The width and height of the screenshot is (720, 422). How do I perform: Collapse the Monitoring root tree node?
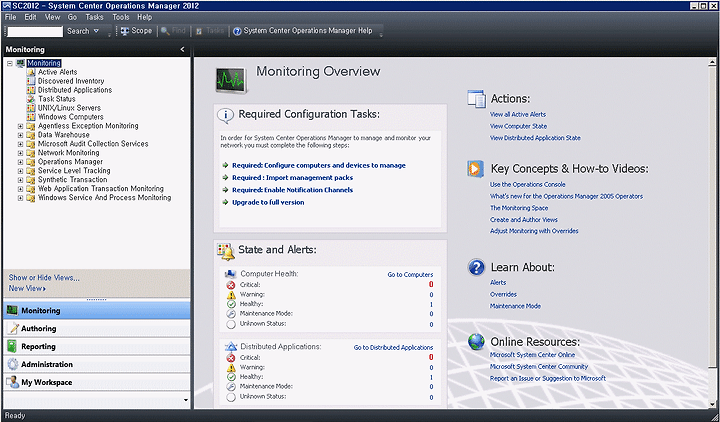(x=10, y=63)
